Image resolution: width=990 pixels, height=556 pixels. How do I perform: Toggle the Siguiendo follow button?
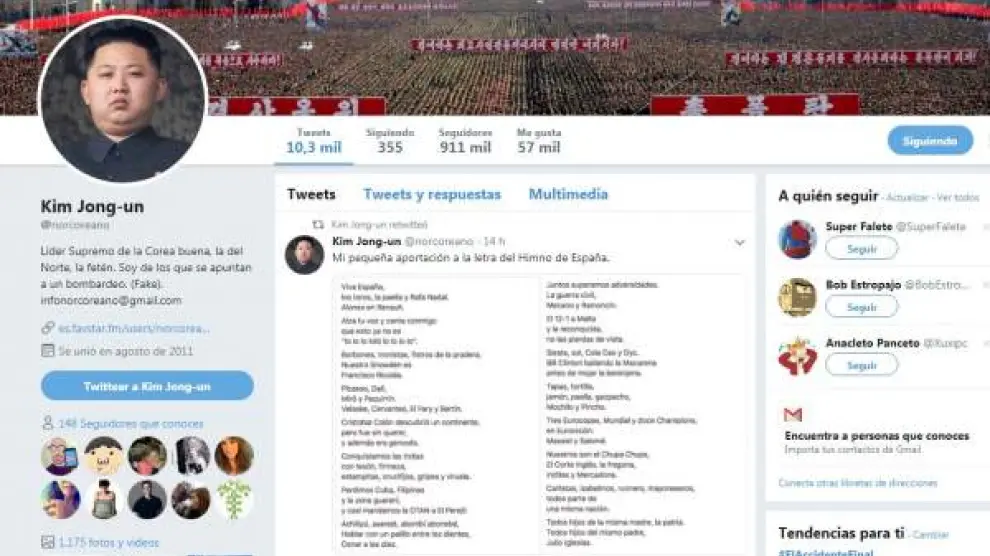click(x=930, y=141)
